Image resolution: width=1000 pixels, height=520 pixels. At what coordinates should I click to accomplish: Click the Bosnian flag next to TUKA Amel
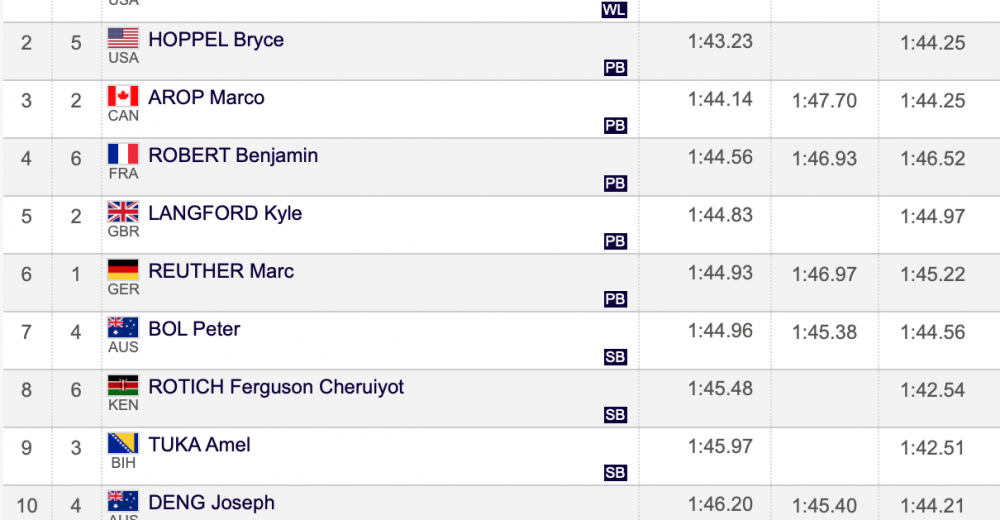click(123, 443)
